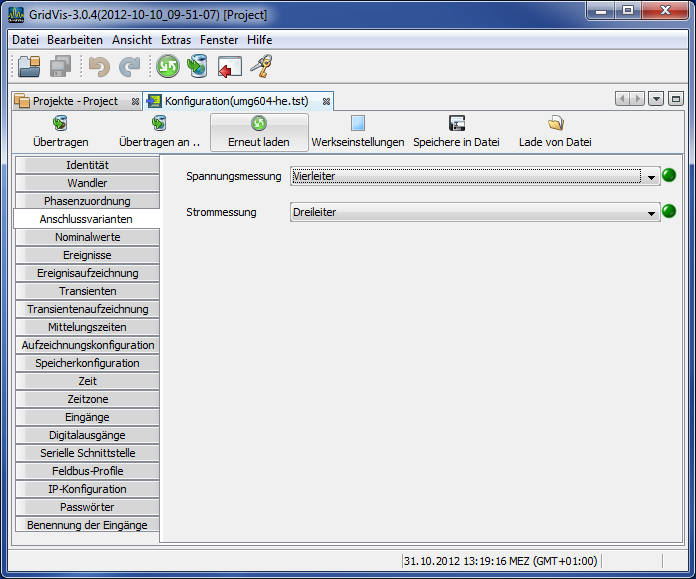Viewport: 696px width, 579px height.
Task: Click green status indicator beside Spannungsmessung
Action: [669, 175]
